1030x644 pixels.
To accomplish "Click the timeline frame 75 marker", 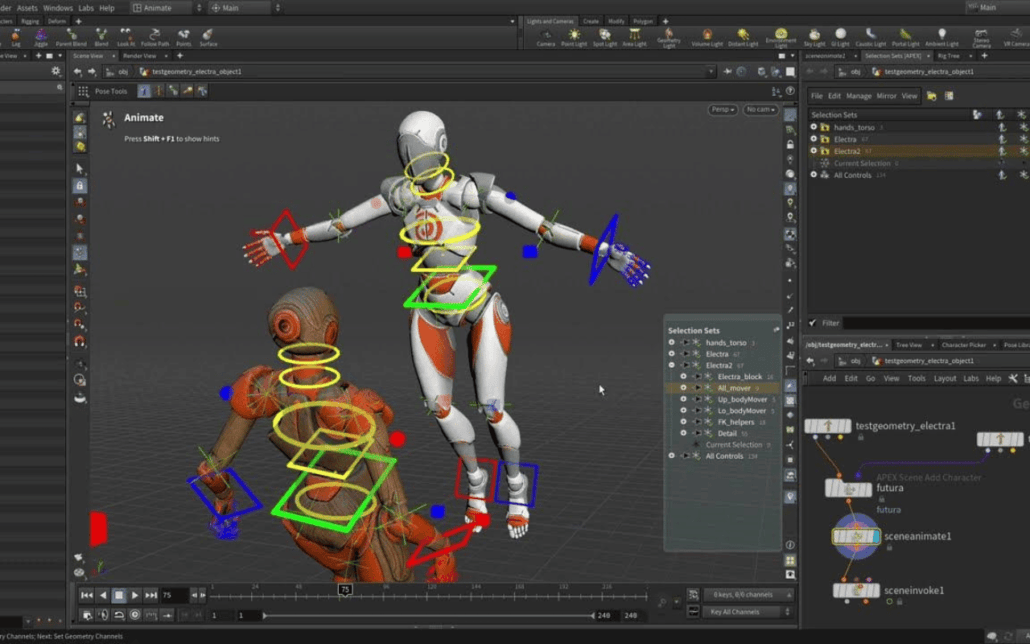I will tap(345, 590).
